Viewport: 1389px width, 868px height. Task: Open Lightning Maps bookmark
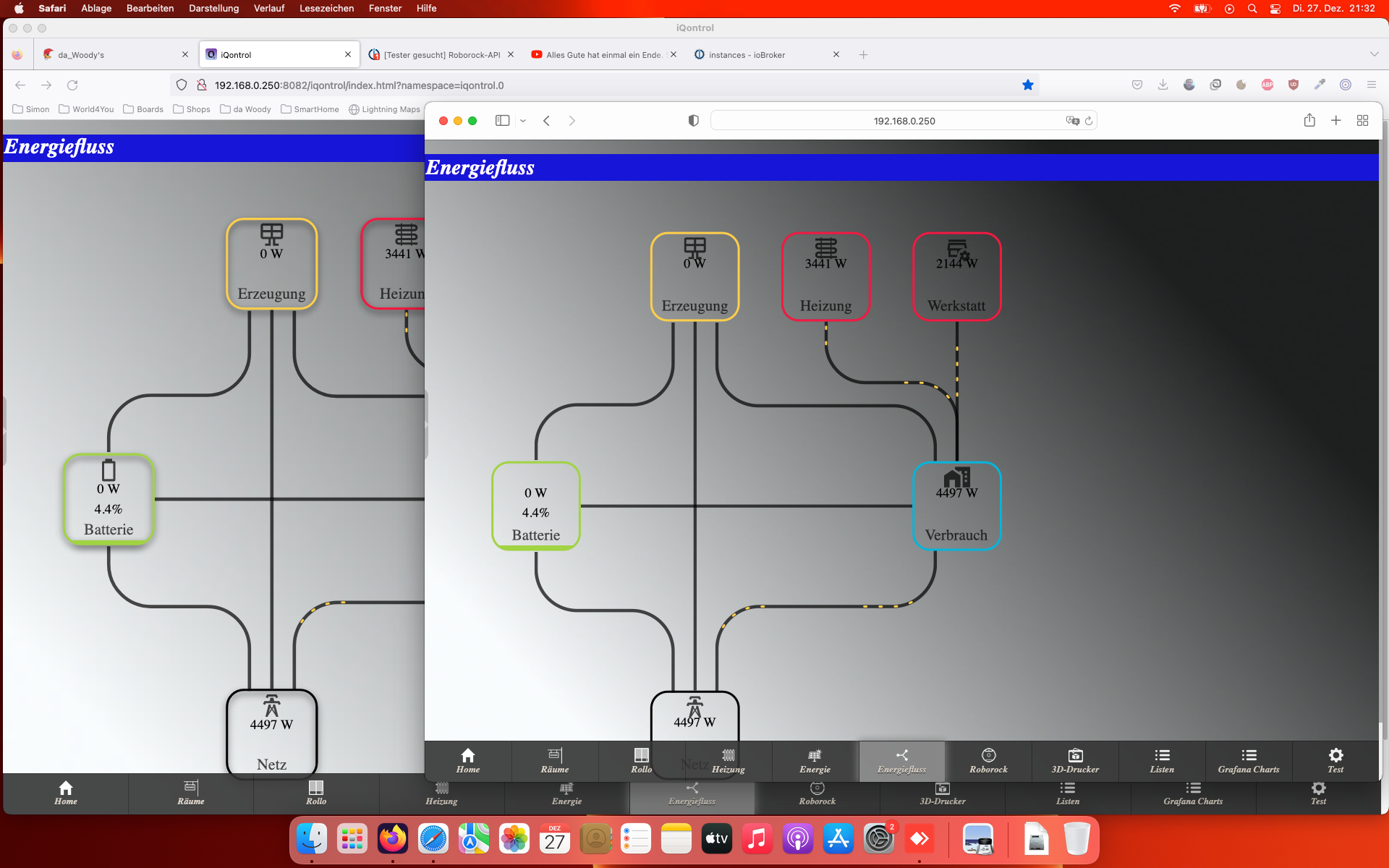(384, 109)
